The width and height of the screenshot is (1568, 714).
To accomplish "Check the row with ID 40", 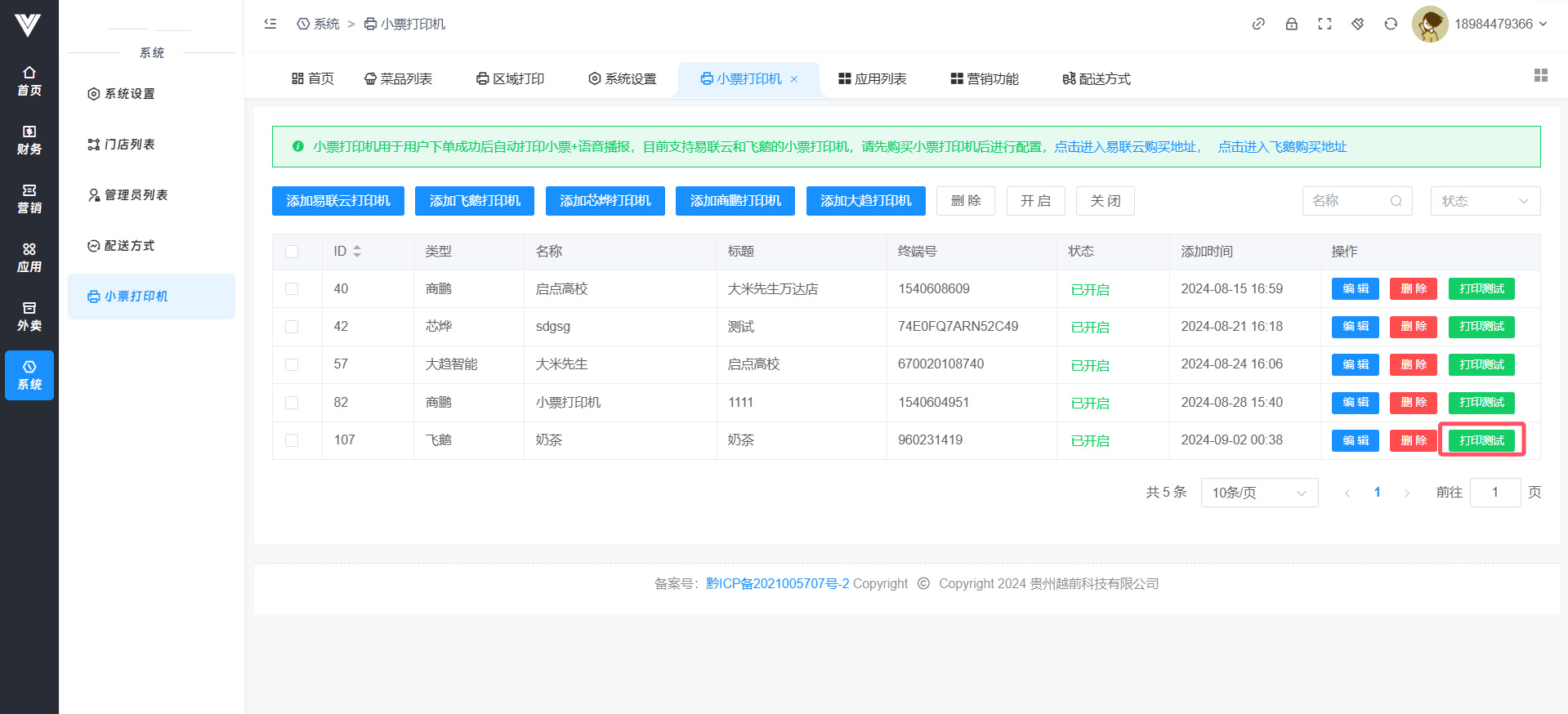I will [292, 289].
